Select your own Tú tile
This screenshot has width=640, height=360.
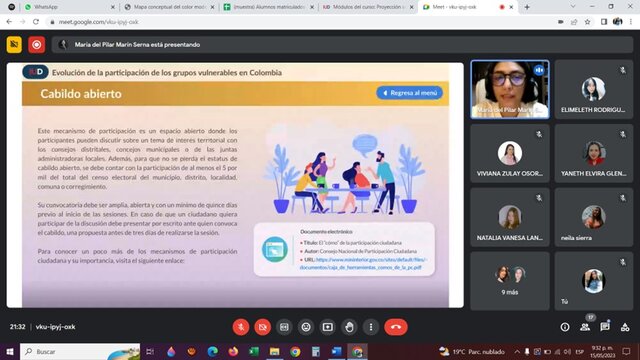(593, 281)
